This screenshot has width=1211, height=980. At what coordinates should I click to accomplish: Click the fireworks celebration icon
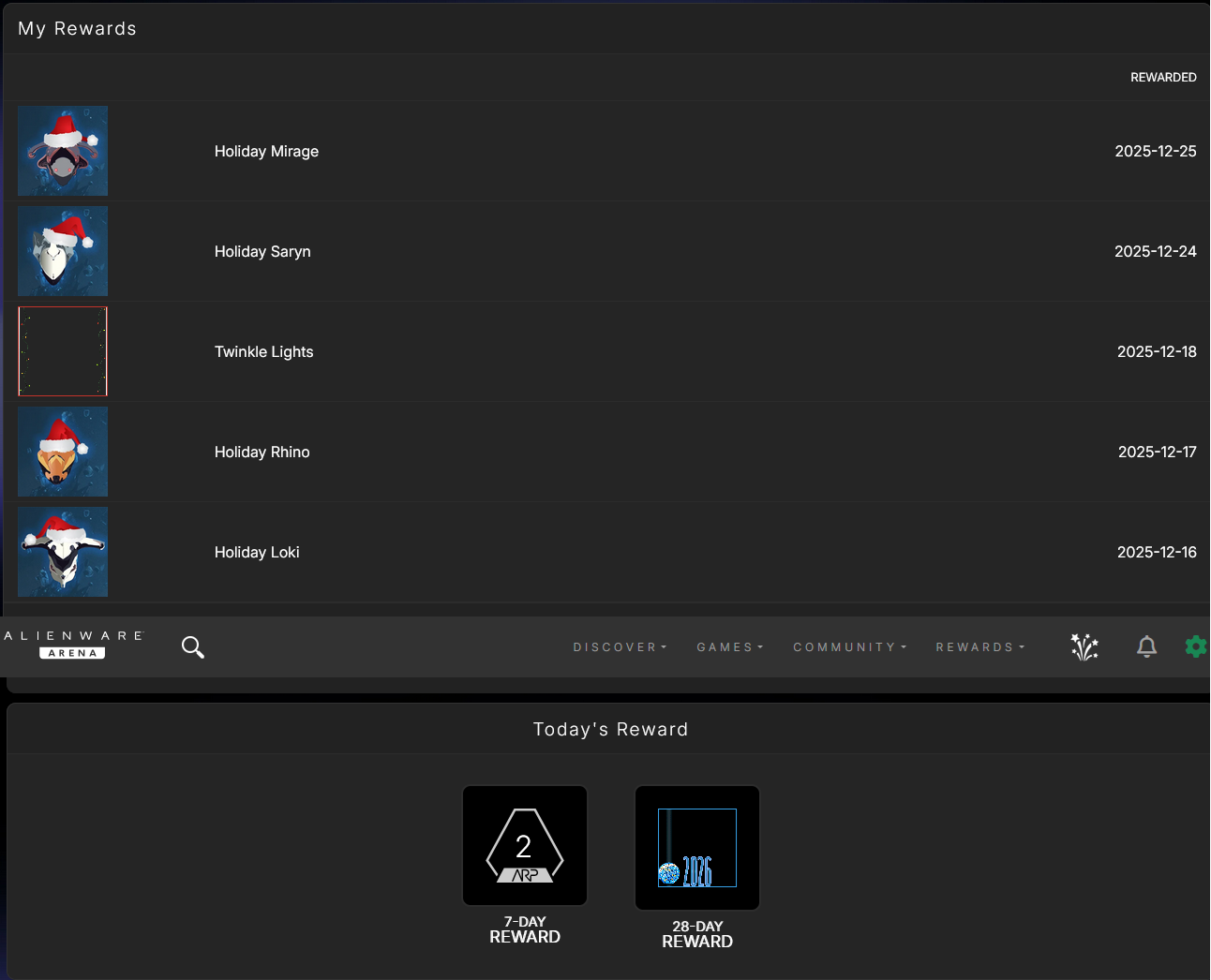pos(1084,646)
